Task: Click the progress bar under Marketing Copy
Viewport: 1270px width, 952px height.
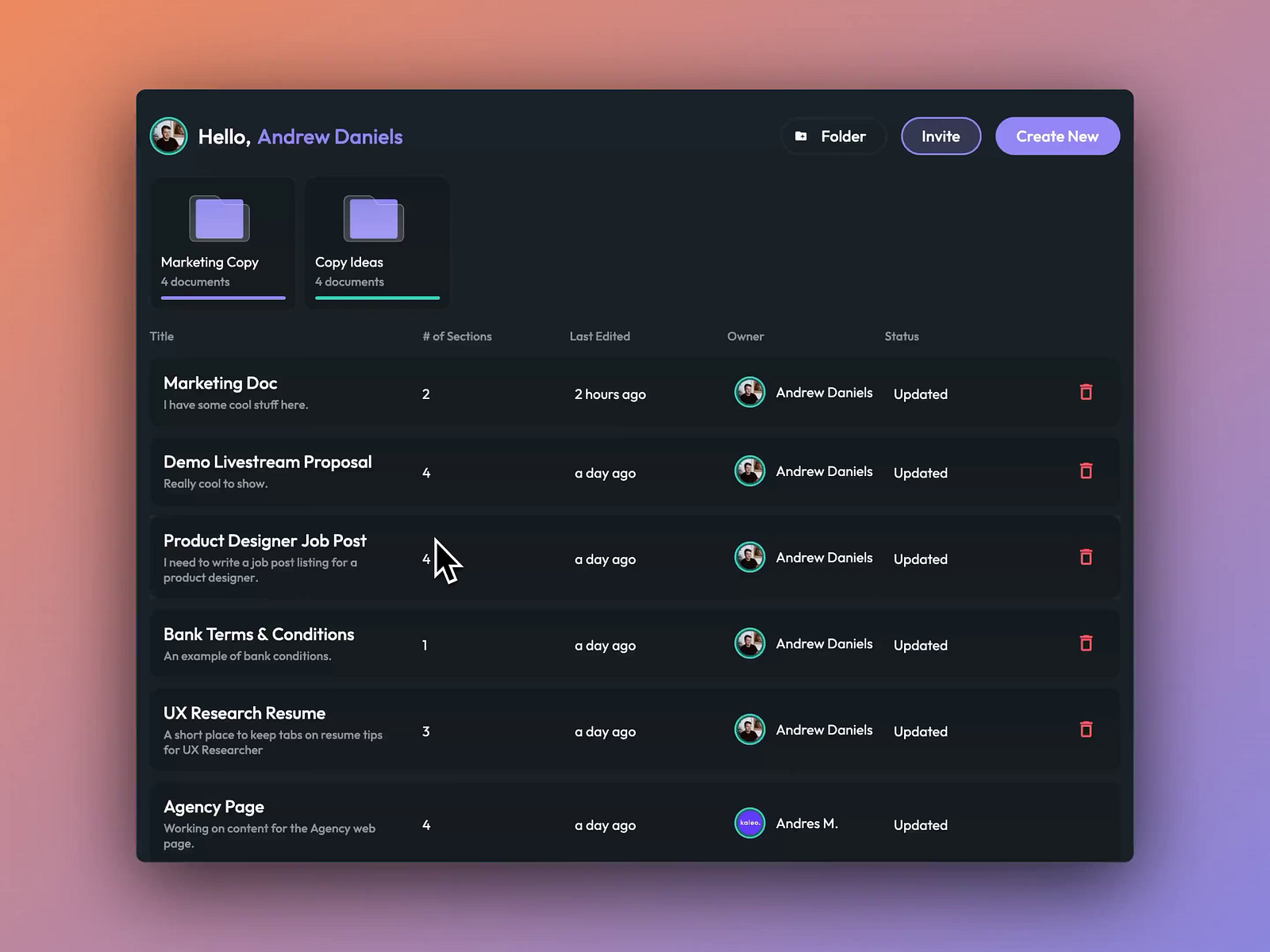Action: click(223, 297)
